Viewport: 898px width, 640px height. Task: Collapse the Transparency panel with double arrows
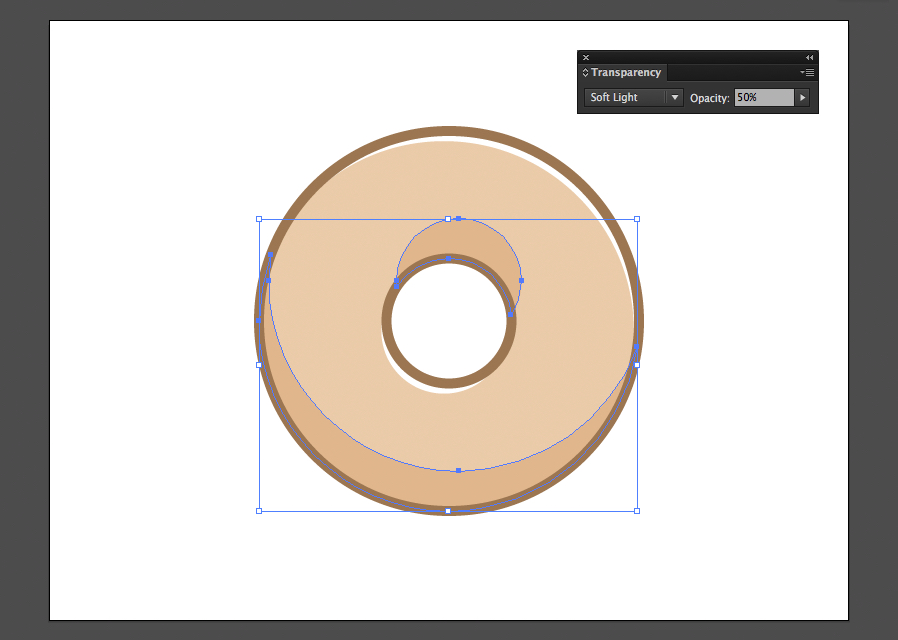[x=809, y=57]
